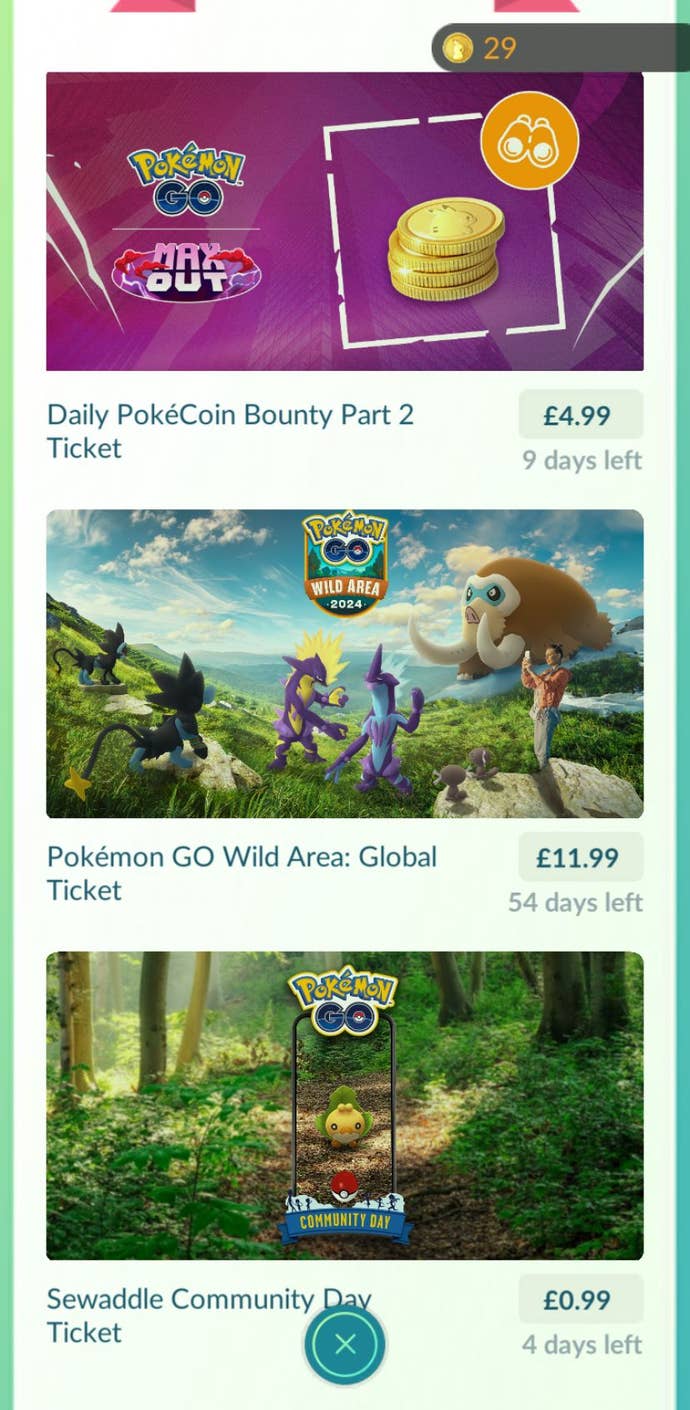Close the shop with the X button
Image resolution: width=690 pixels, height=1410 pixels.
click(x=345, y=1345)
